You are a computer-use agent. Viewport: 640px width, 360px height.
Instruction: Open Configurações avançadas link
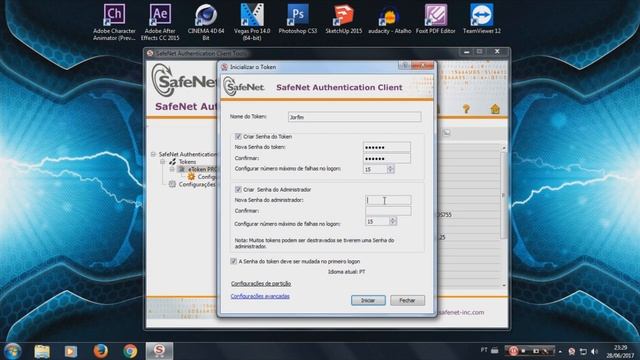[x=260, y=296]
